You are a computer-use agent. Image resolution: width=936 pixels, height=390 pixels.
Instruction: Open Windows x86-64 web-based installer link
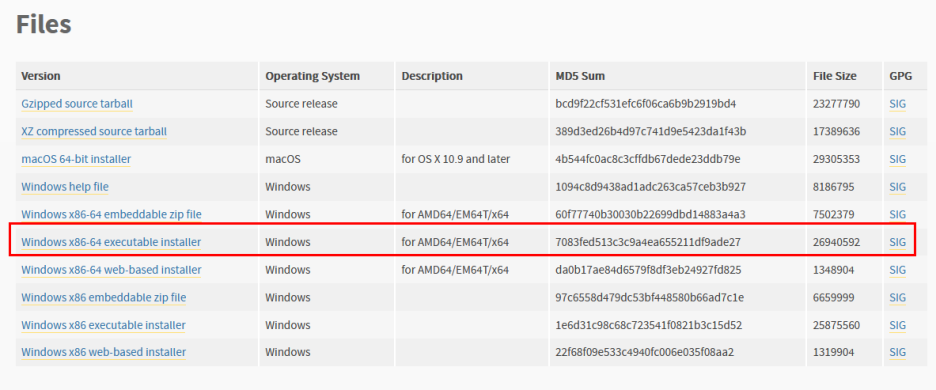[x=111, y=270]
